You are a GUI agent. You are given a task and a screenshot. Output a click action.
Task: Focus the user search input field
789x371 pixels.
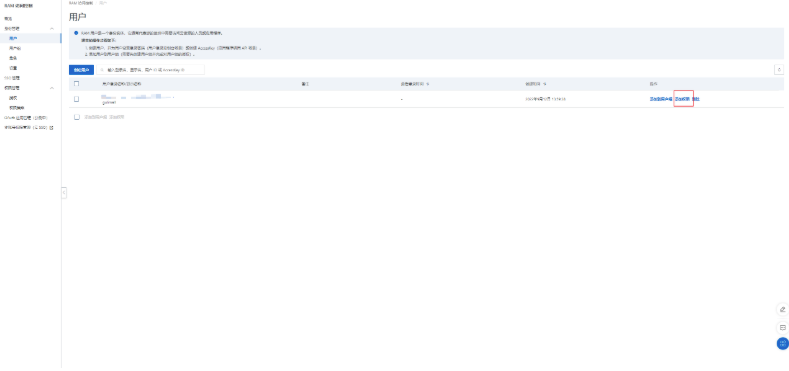point(150,70)
